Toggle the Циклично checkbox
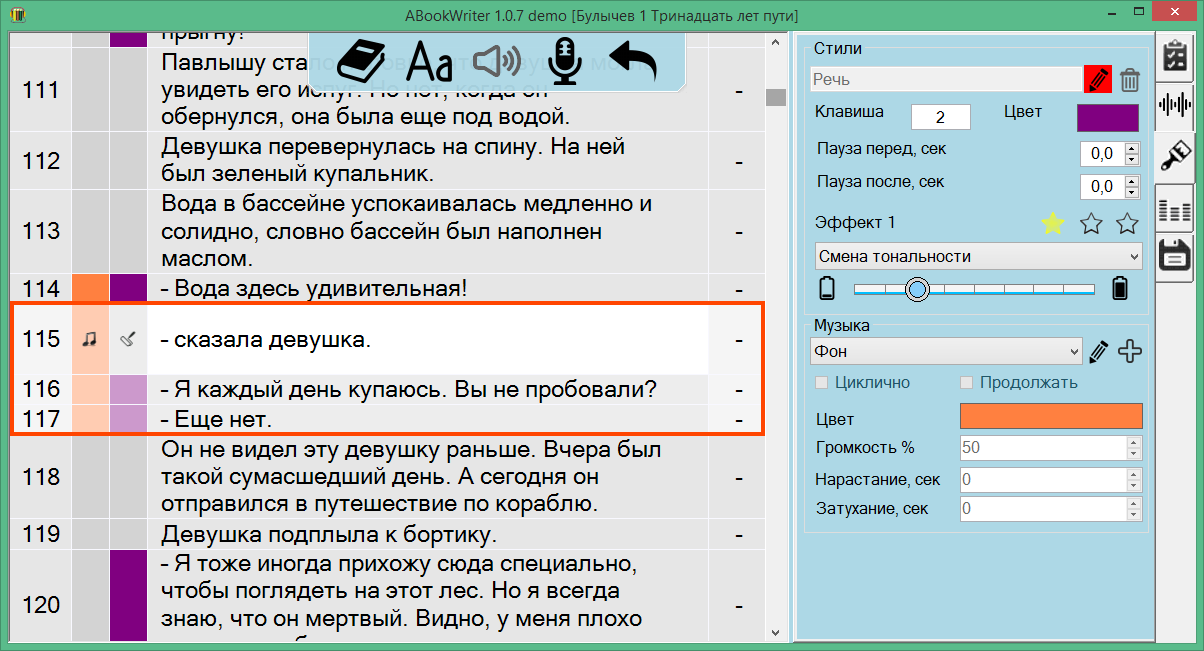 point(822,382)
